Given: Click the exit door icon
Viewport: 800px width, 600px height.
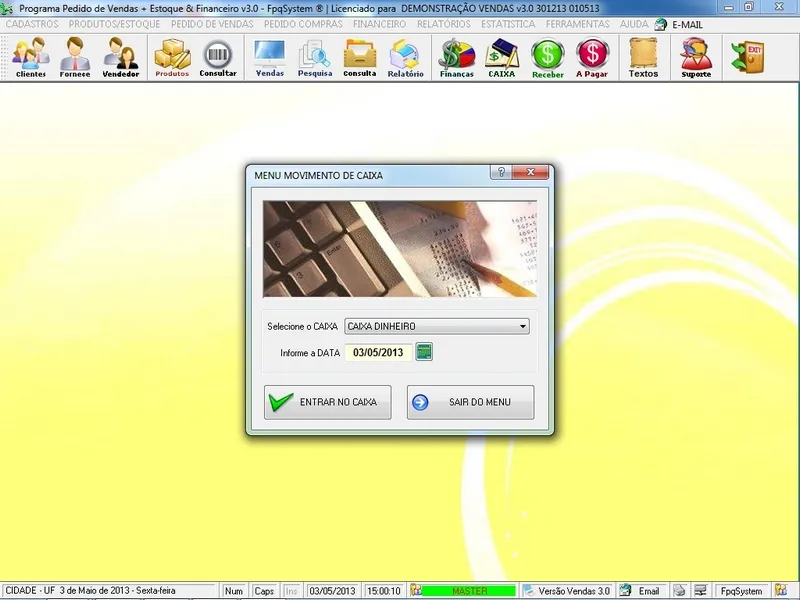Looking at the screenshot, I should (746, 56).
